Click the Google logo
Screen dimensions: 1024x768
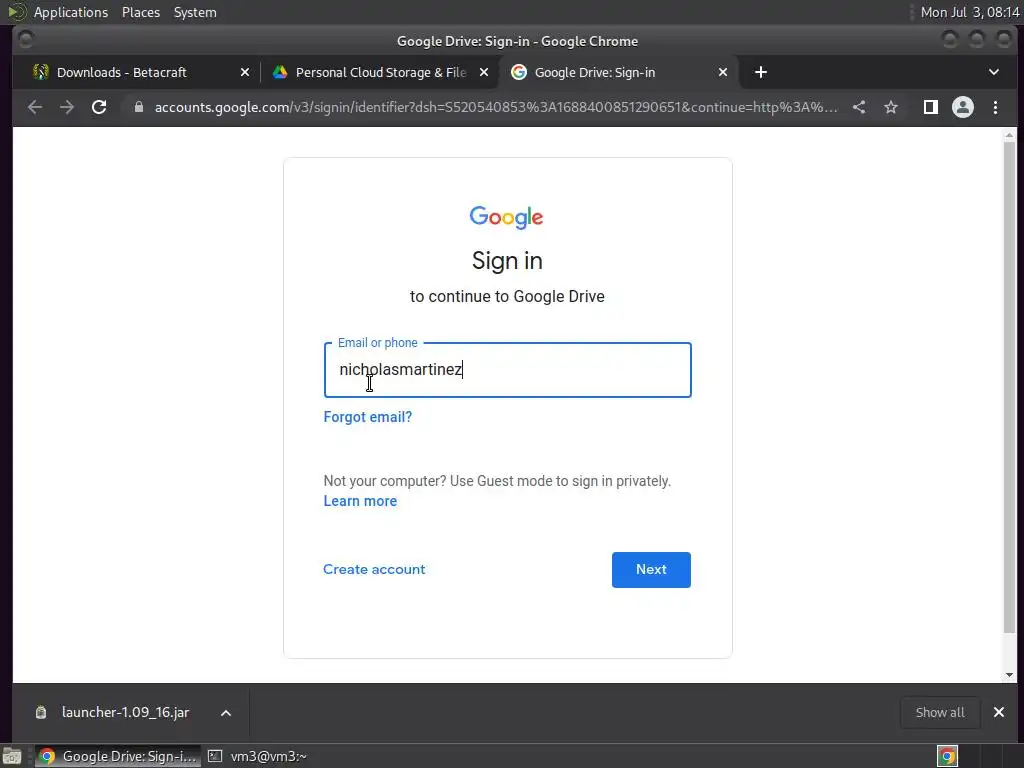(x=506, y=217)
